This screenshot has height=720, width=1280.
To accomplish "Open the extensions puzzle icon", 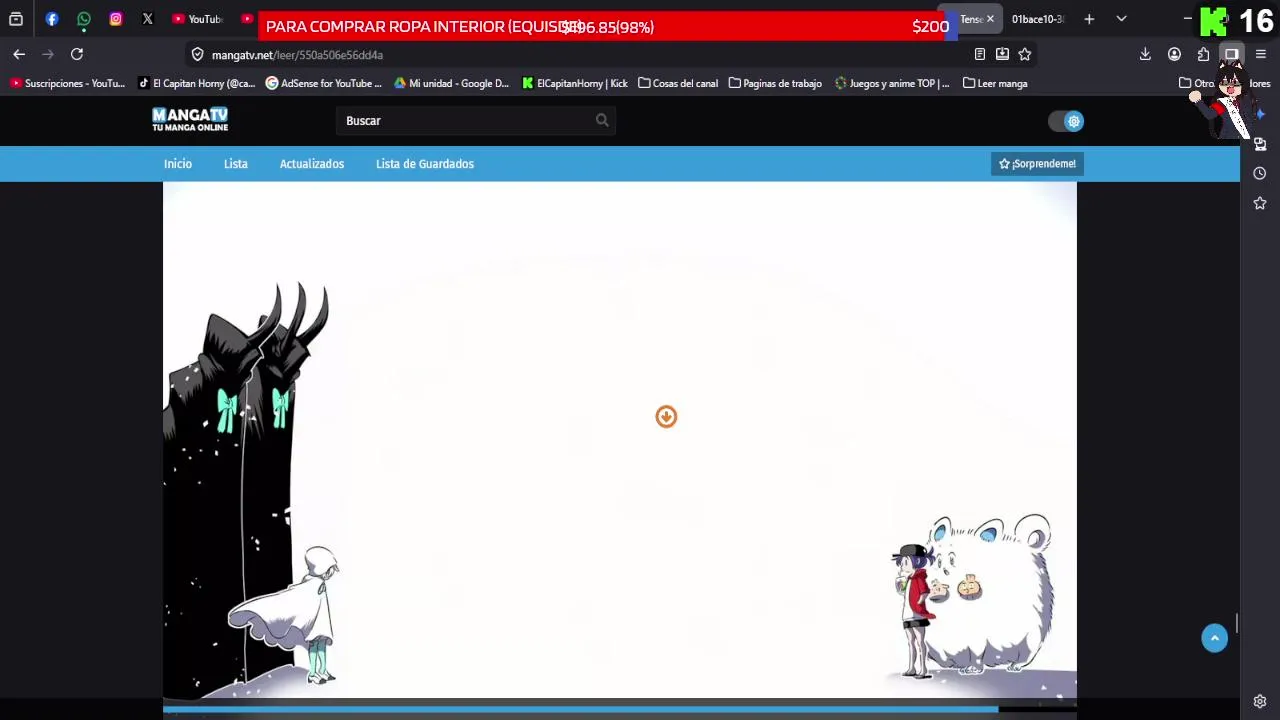I will coord(1203,54).
